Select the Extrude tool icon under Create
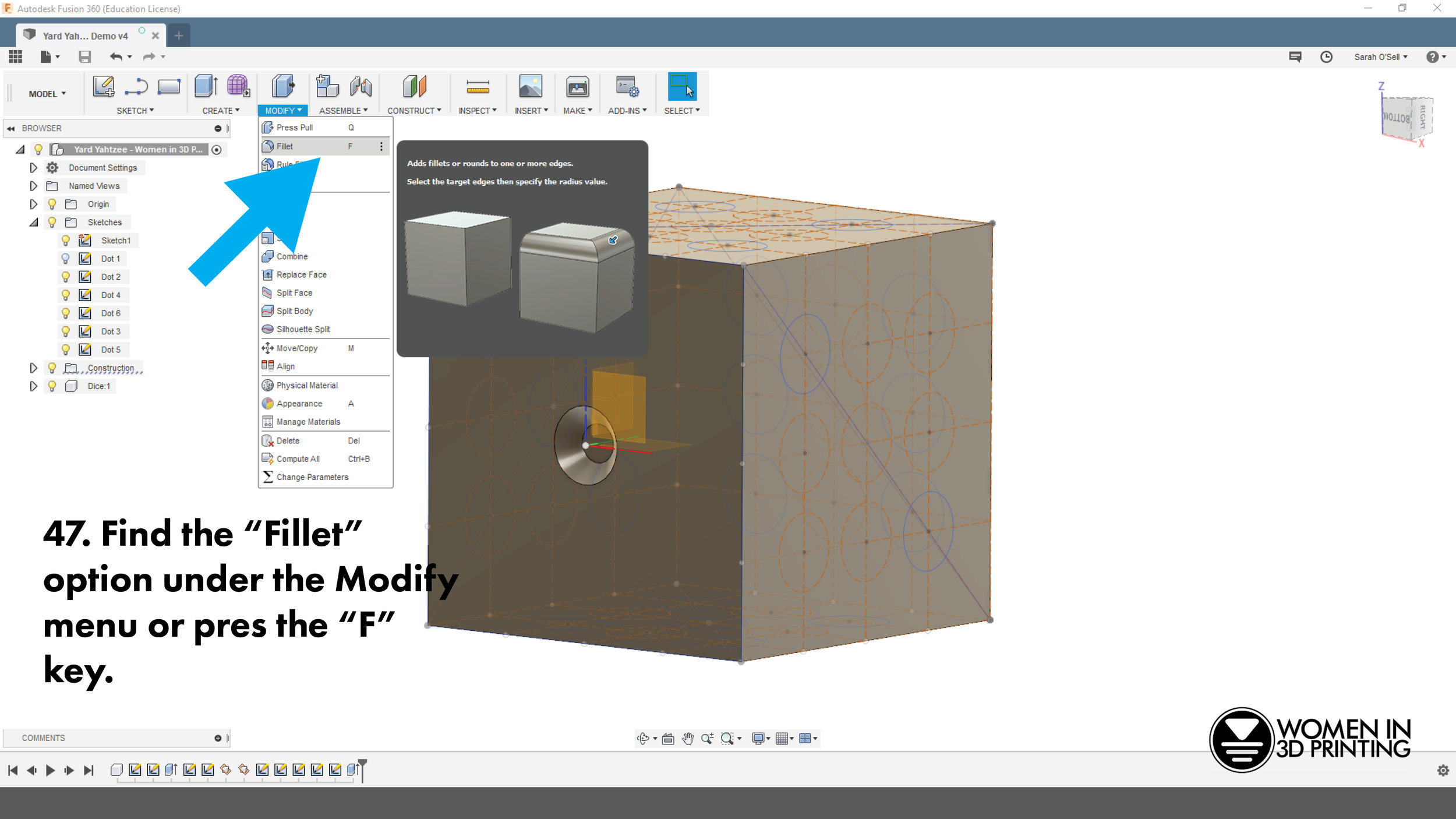The width and height of the screenshot is (1456, 819). pyautogui.click(x=206, y=86)
